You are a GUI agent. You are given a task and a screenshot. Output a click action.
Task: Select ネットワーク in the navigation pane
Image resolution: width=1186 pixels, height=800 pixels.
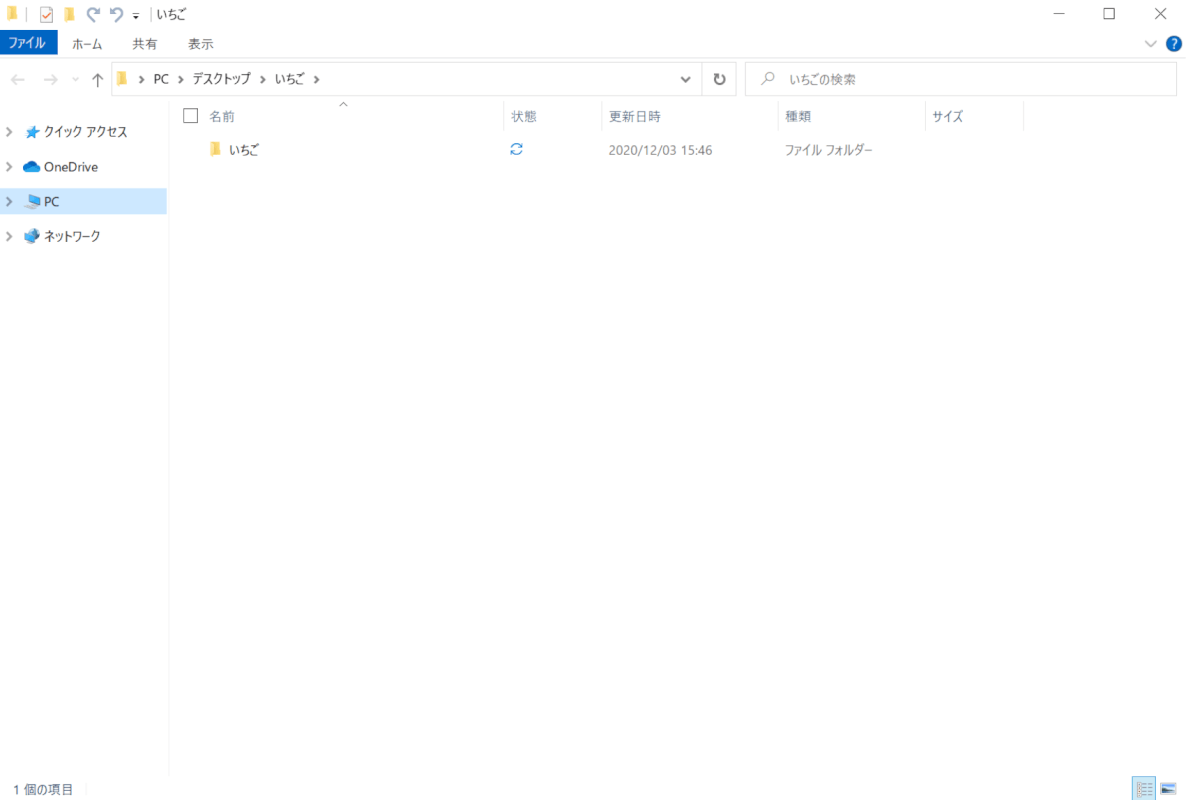(x=72, y=236)
